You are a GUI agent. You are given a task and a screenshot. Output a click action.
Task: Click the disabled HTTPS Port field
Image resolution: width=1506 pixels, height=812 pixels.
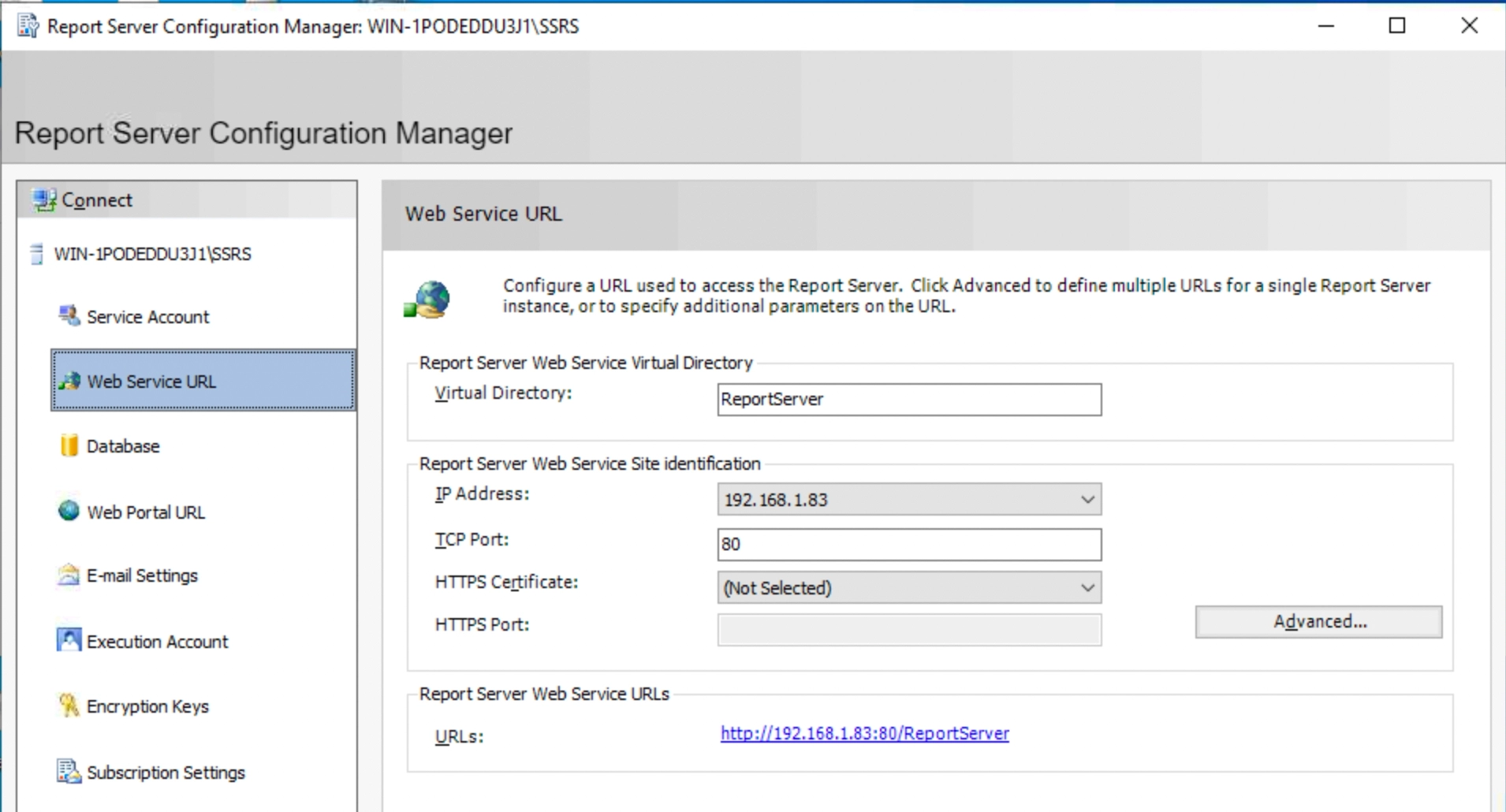pyautogui.click(x=908, y=630)
